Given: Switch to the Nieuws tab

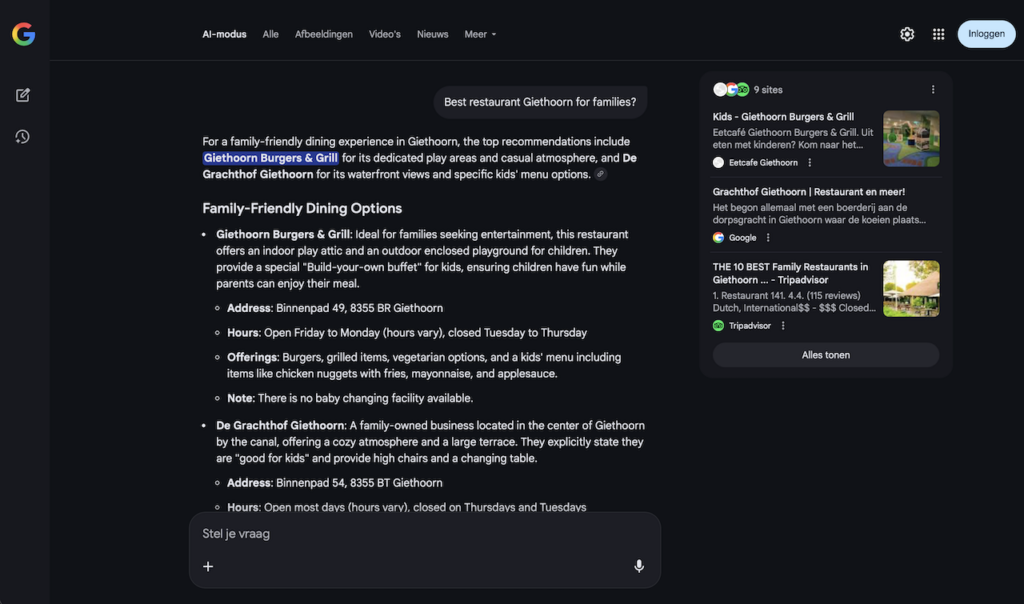Looking at the screenshot, I should [x=432, y=34].
